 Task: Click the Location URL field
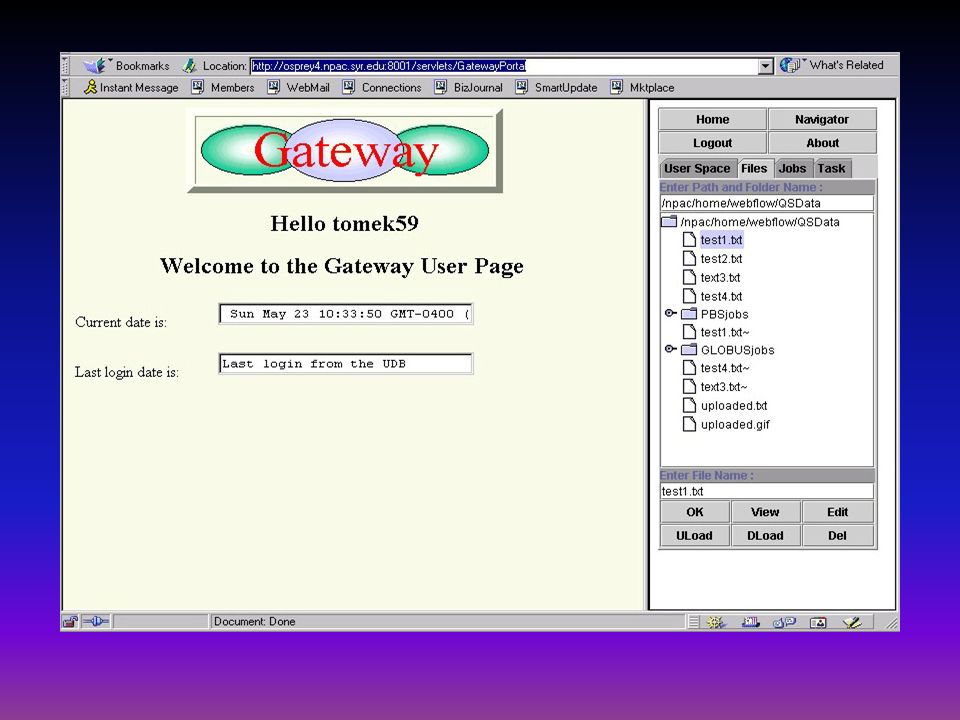[x=504, y=66]
